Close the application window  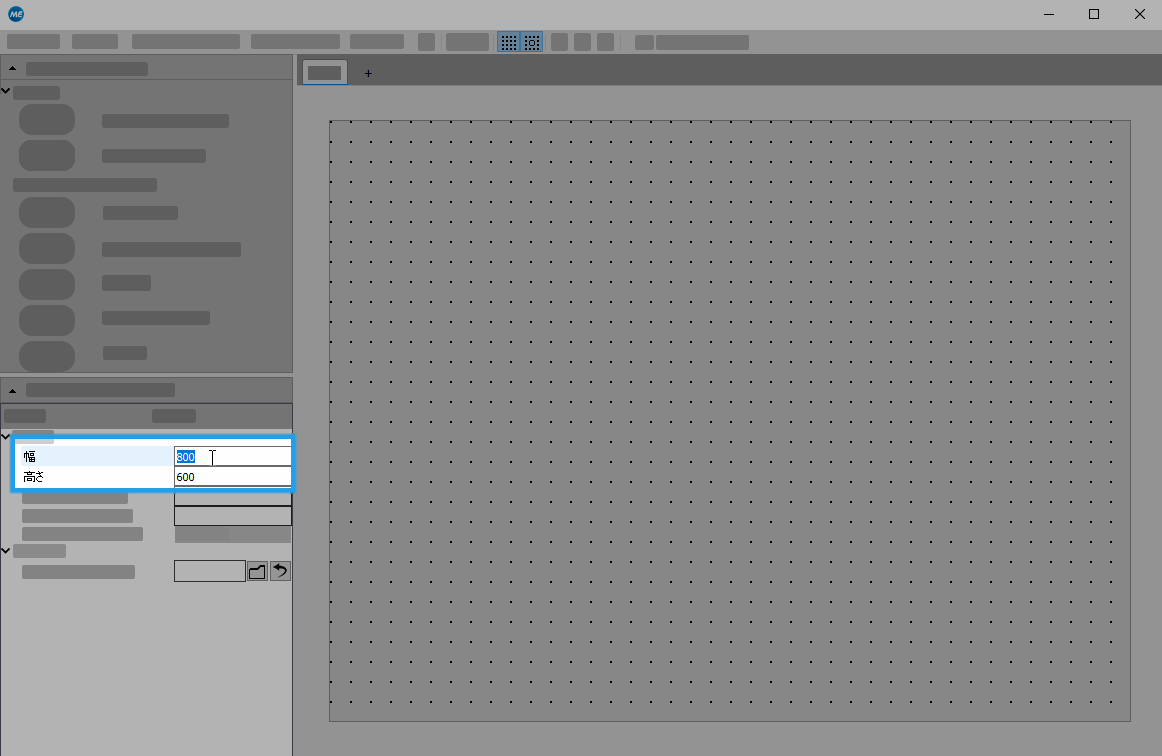(x=1140, y=14)
